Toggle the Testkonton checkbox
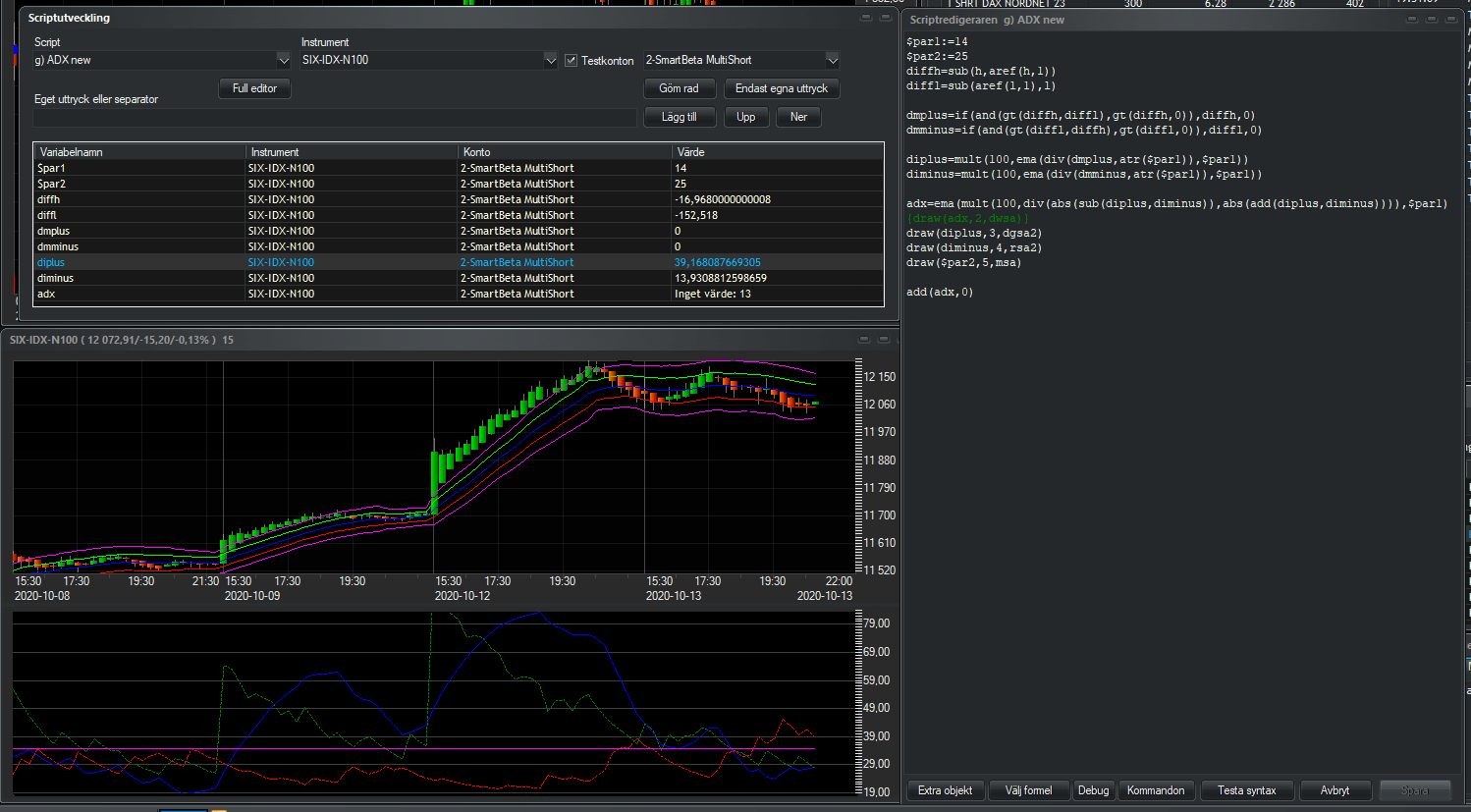 pos(571,61)
